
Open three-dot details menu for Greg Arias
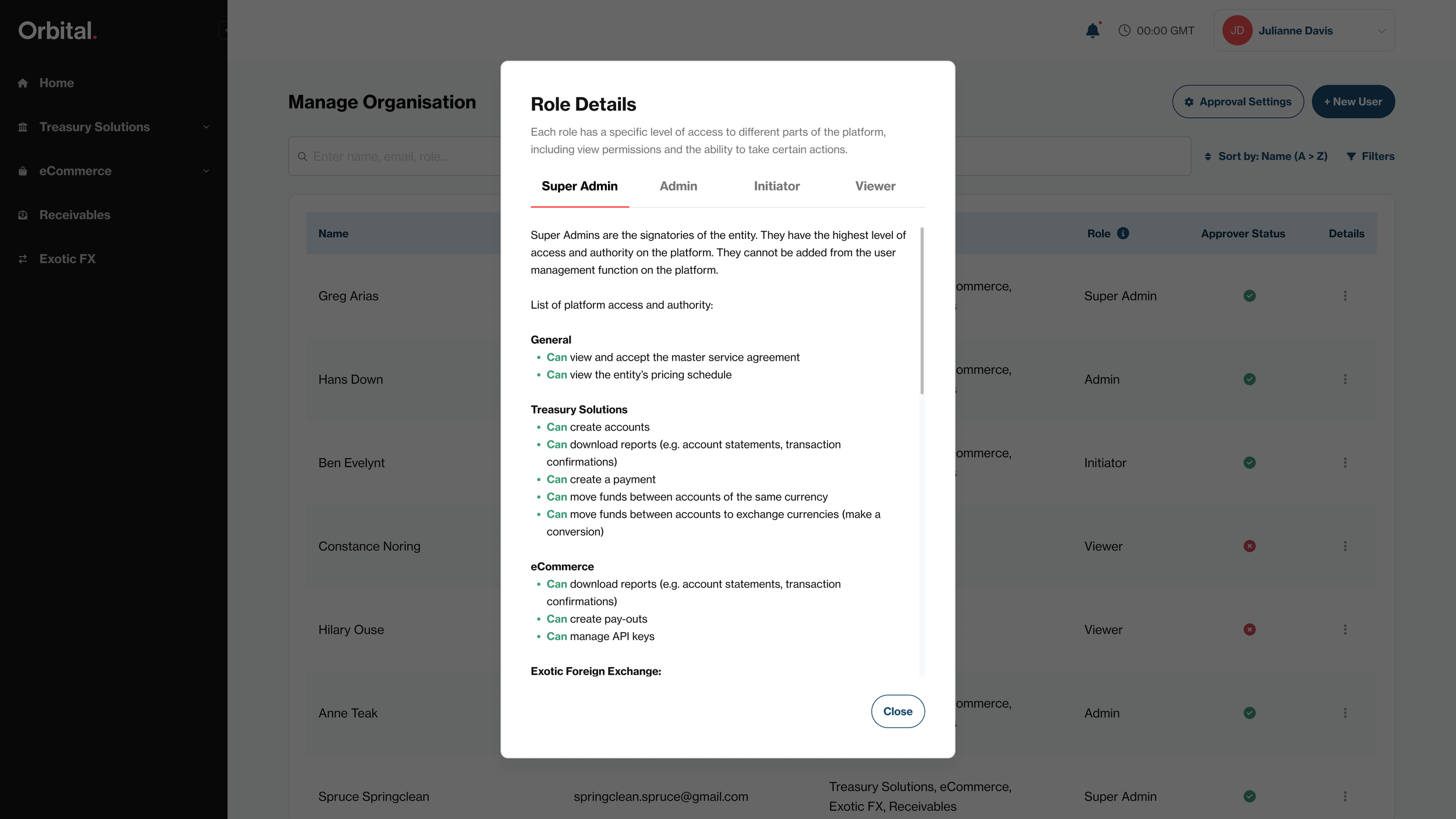coord(1345,296)
